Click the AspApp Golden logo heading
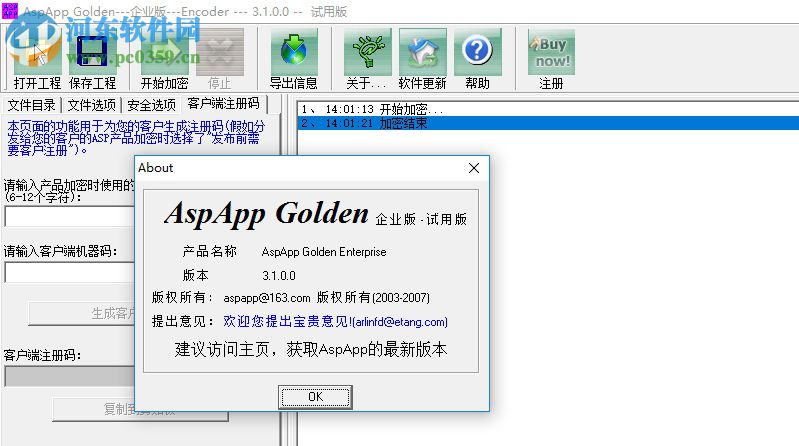799x446 pixels. (266, 213)
